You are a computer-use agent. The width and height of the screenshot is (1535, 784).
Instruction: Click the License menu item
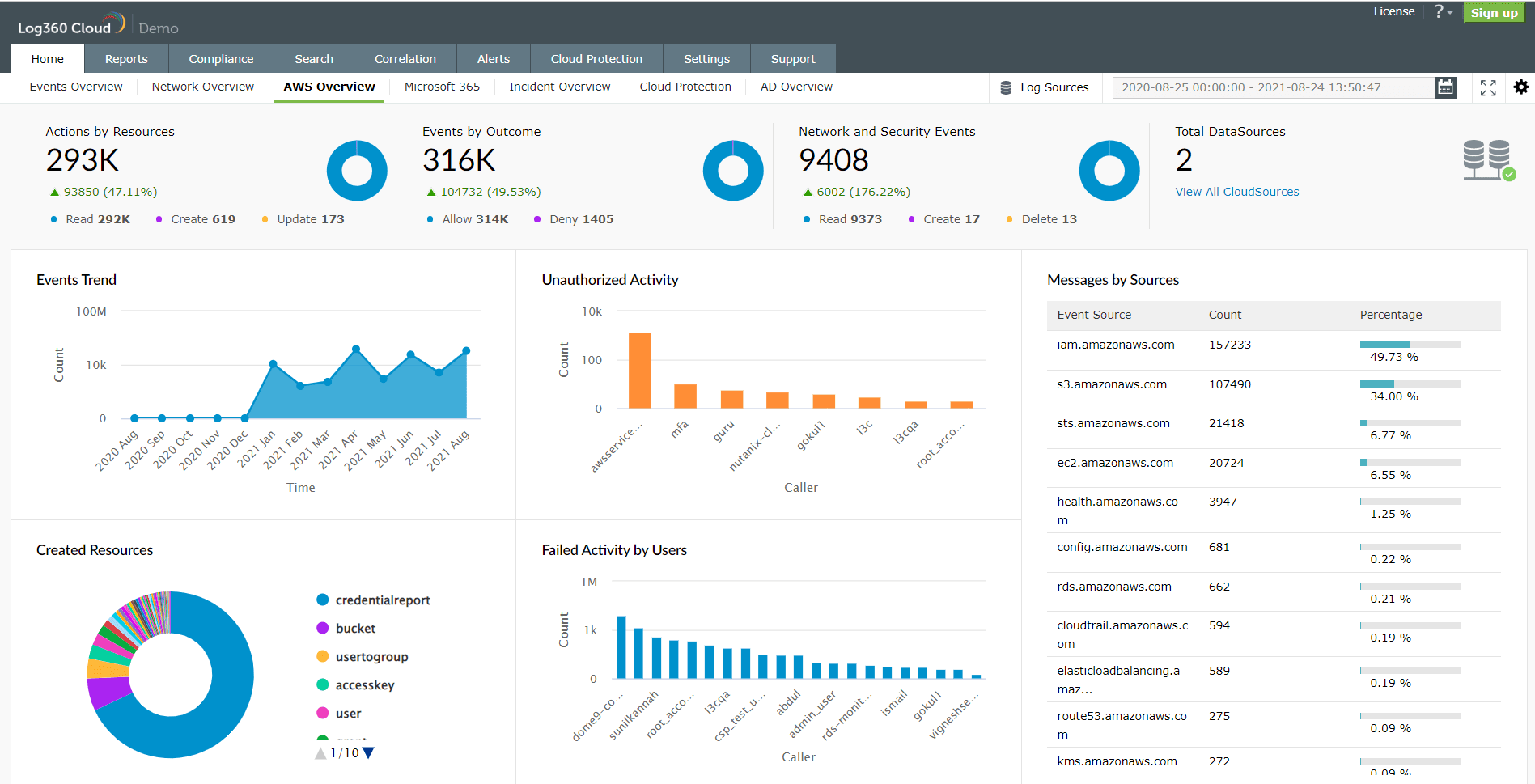click(1393, 11)
